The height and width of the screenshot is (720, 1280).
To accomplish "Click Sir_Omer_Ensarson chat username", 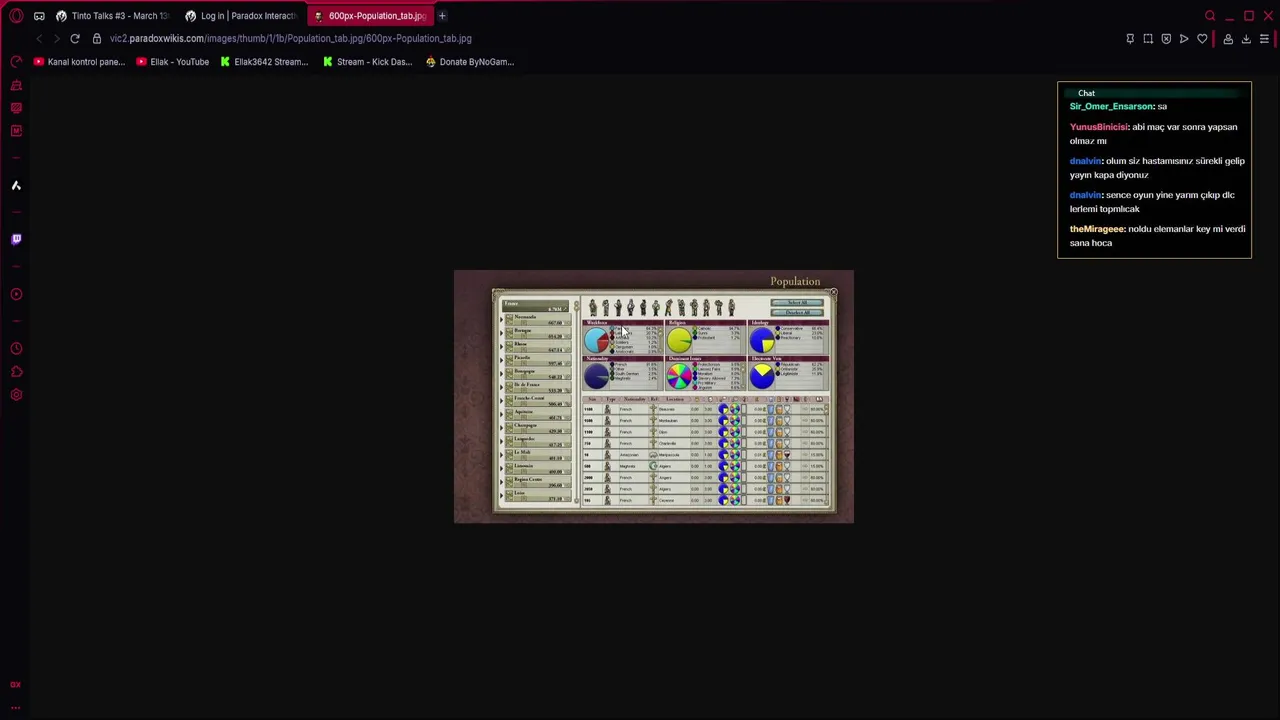I will [1111, 106].
